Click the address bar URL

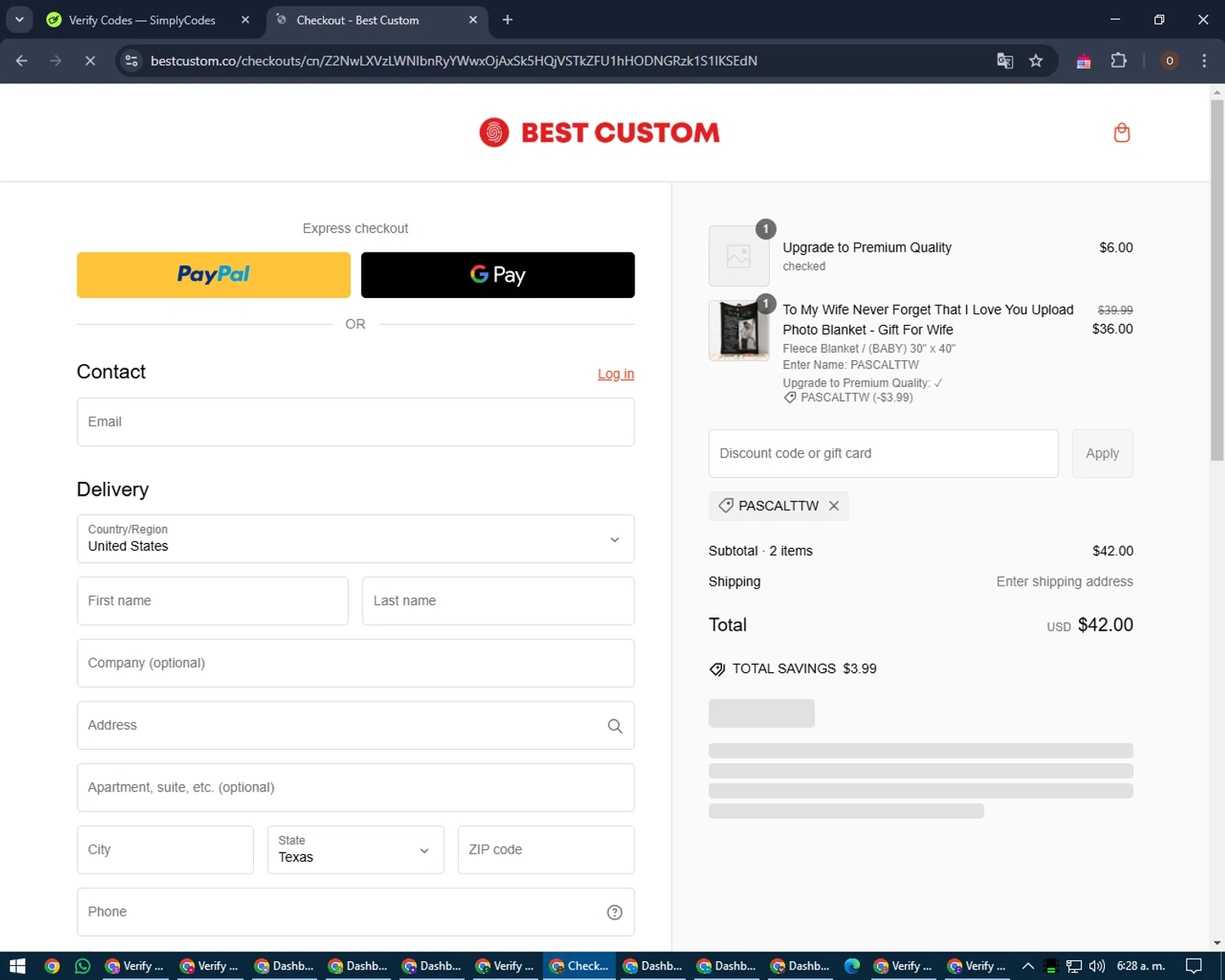(454, 60)
